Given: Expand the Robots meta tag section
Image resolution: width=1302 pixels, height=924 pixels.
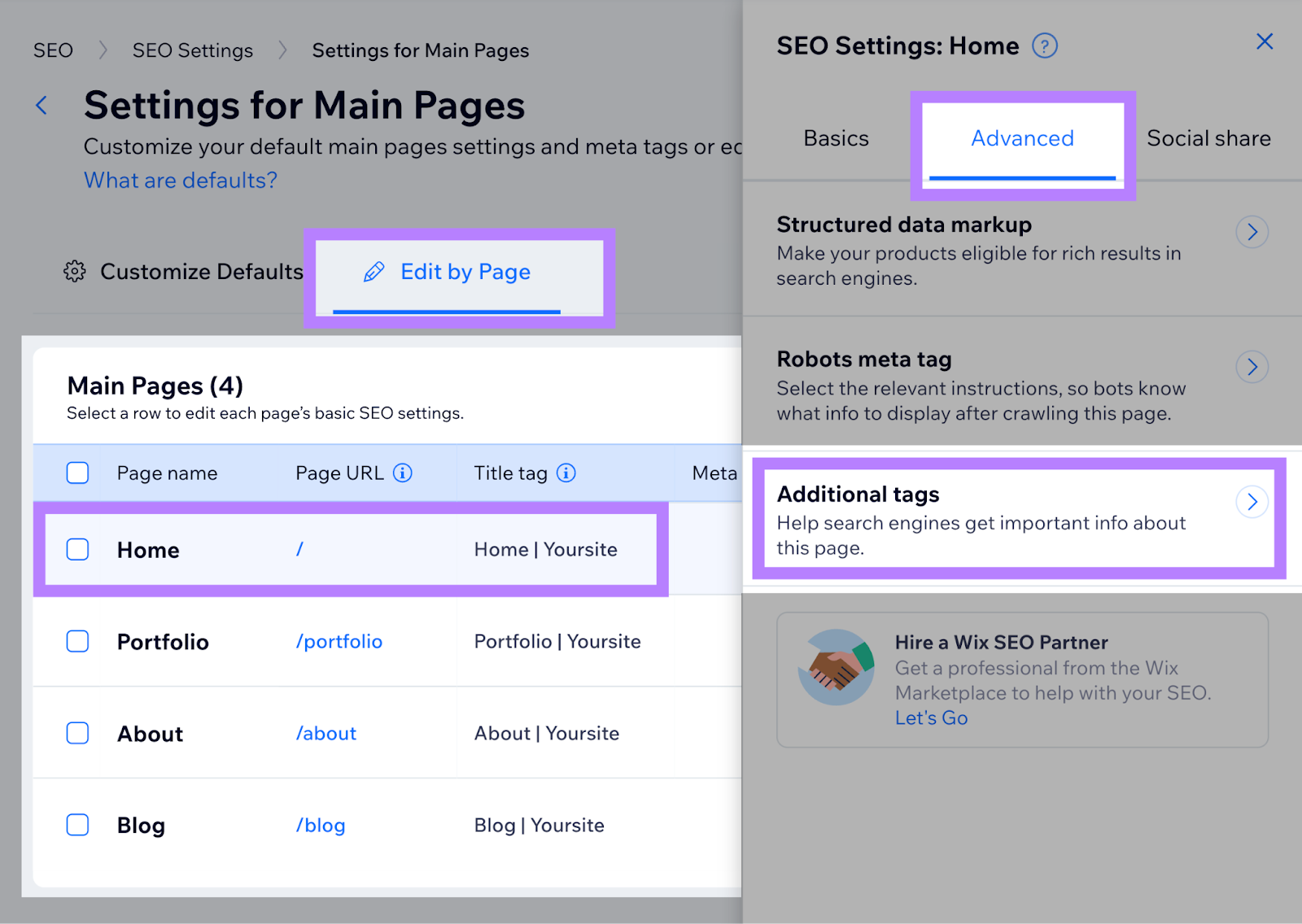Looking at the screenshot, I should pyautogui.click(x=1252, y=368).
